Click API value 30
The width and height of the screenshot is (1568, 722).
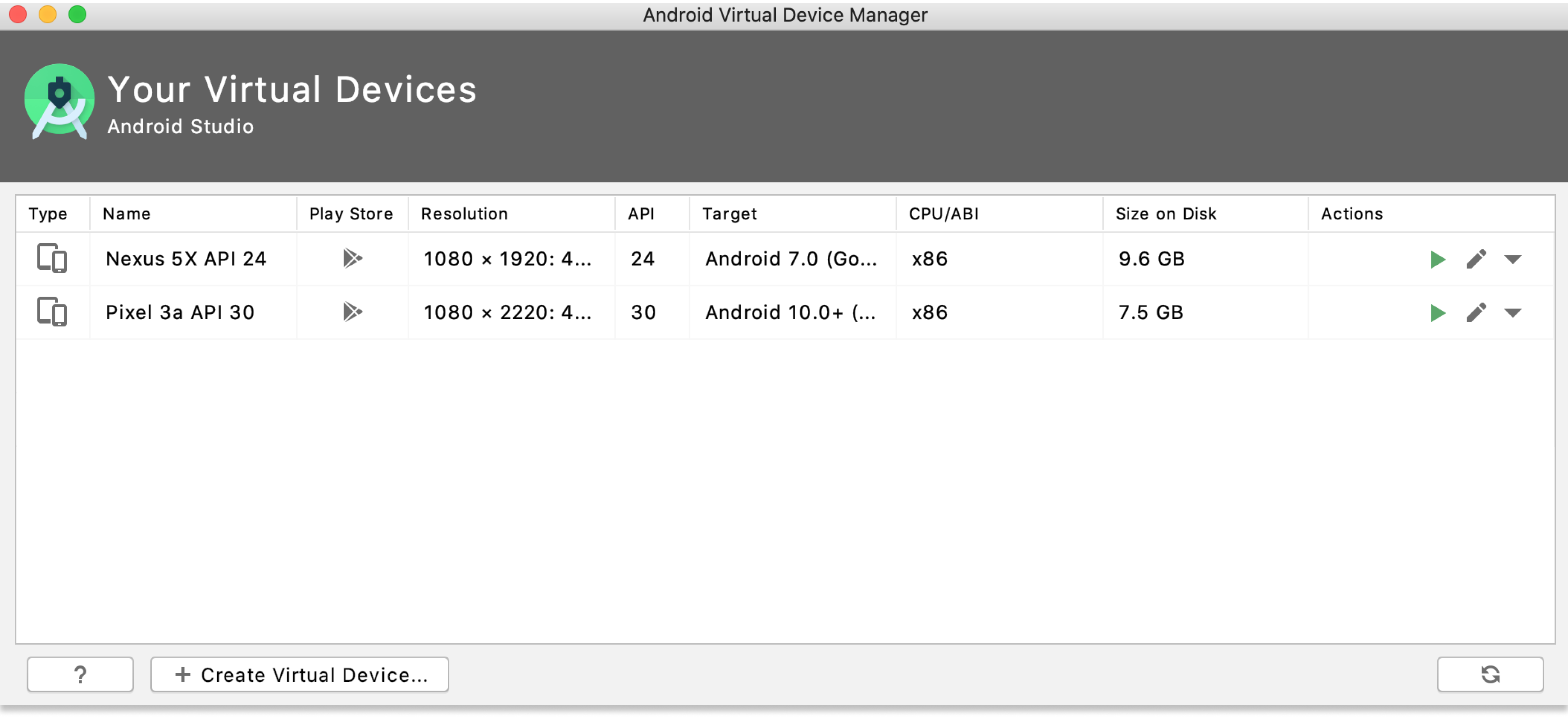coord(652,312)
